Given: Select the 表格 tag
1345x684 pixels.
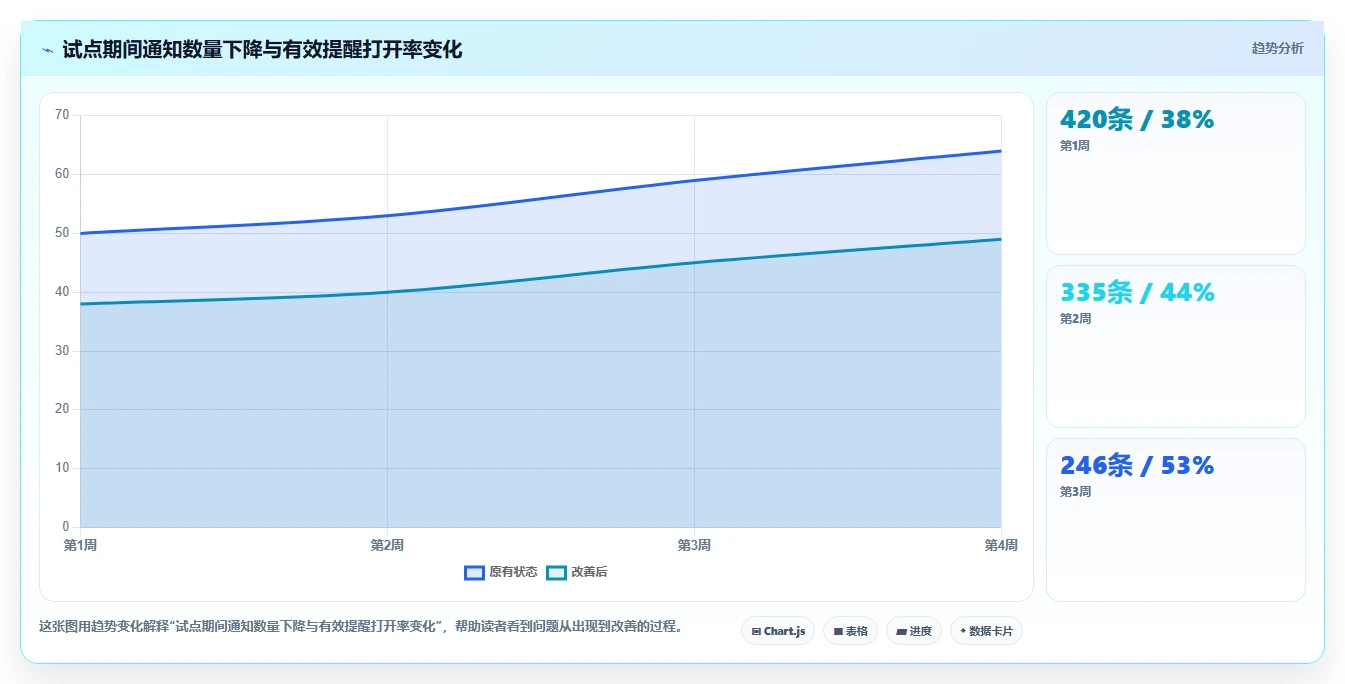Looking at the screenshot, I should [x=850, y=631].
